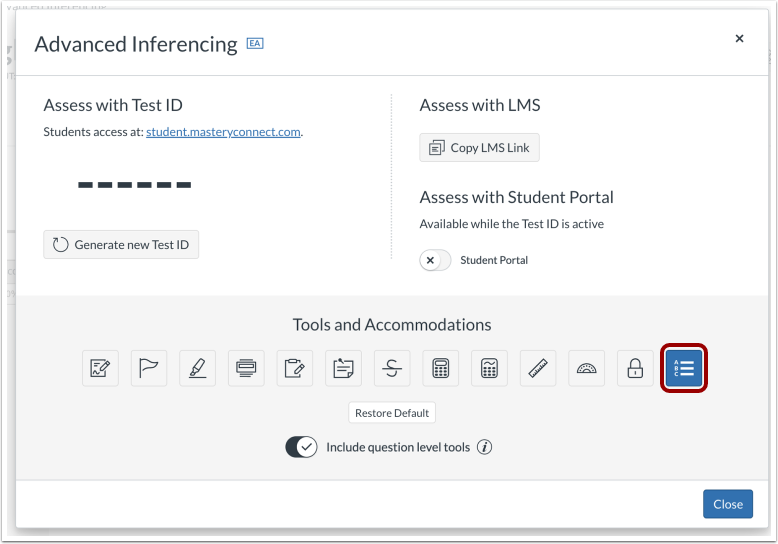Click the info icon beside question level tools
The image size is (778, 544).
[x=485, y=447]
